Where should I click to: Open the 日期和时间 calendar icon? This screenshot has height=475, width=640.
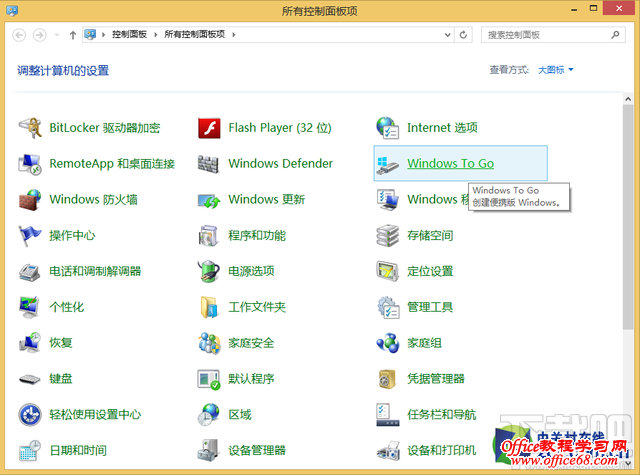[x=30, y=451]
